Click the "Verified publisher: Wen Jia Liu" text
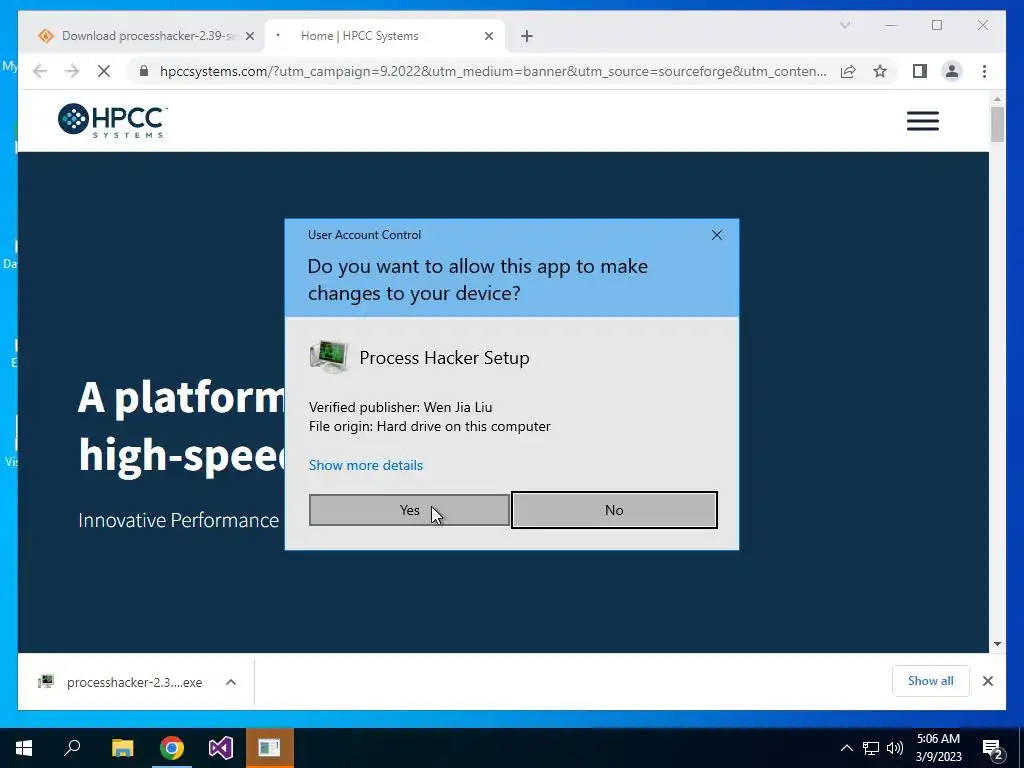The height and width of the screenshot is (768, 1024). (x=400, y=407)
